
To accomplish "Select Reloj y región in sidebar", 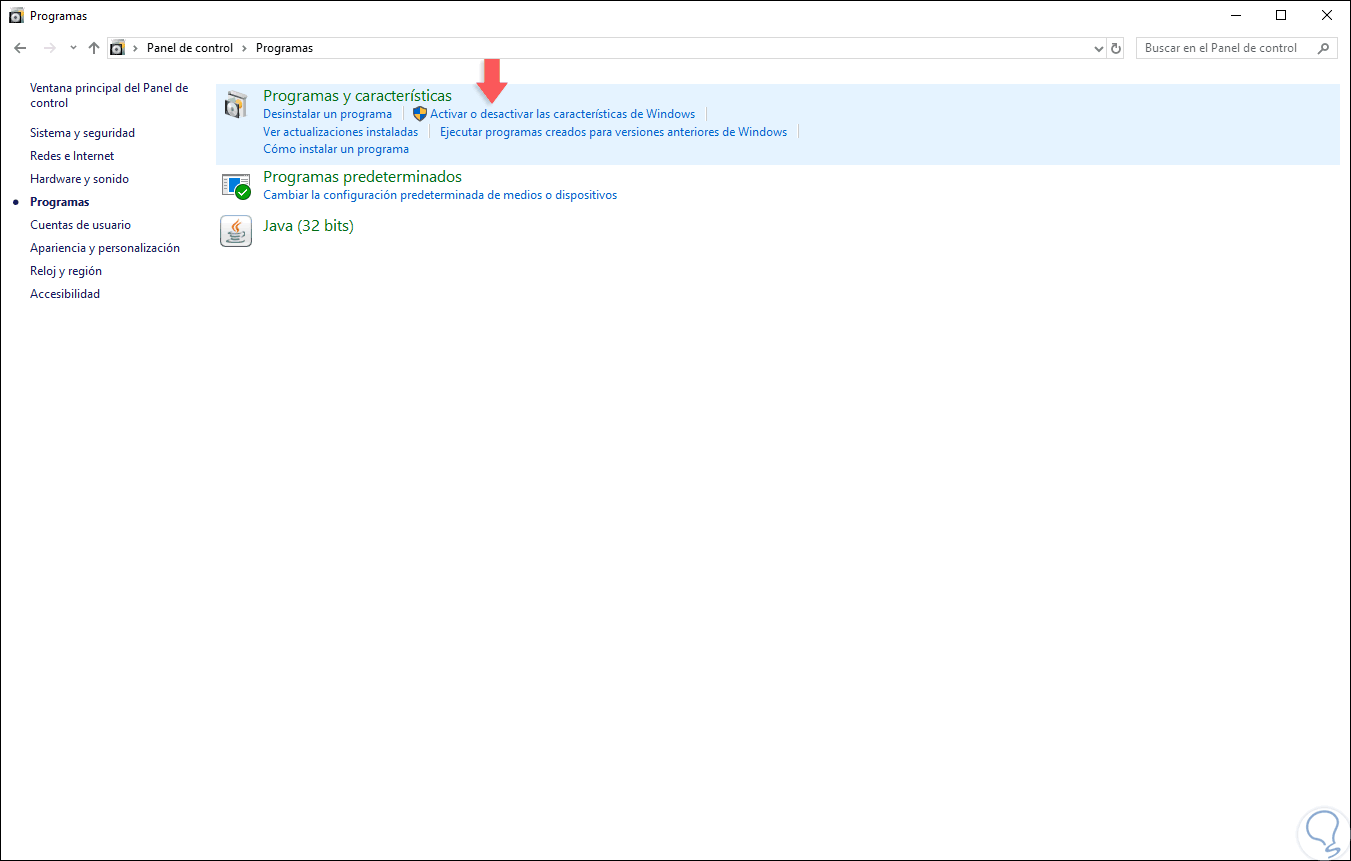I will coord(66,271).
